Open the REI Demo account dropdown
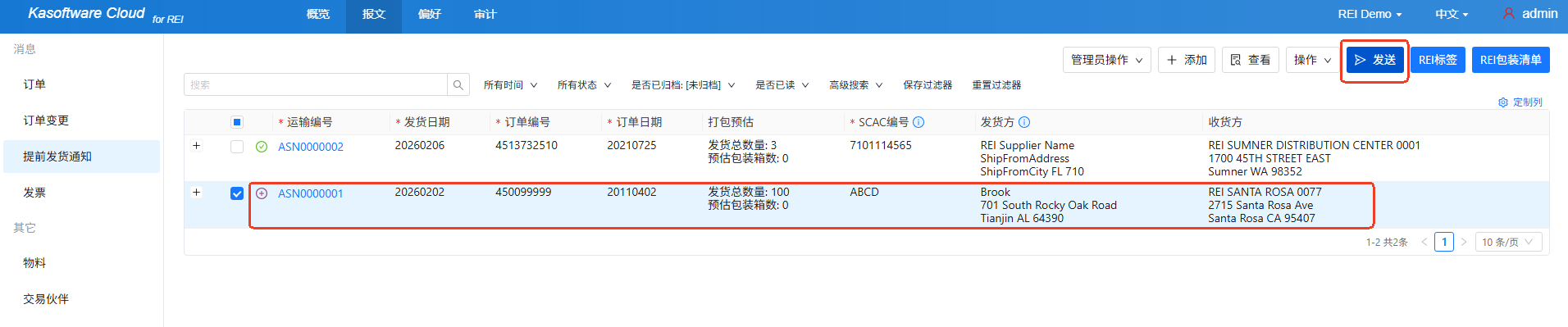Image resolution: width=1568 pixels, height=327 pixels. [x=1370, y=14]
